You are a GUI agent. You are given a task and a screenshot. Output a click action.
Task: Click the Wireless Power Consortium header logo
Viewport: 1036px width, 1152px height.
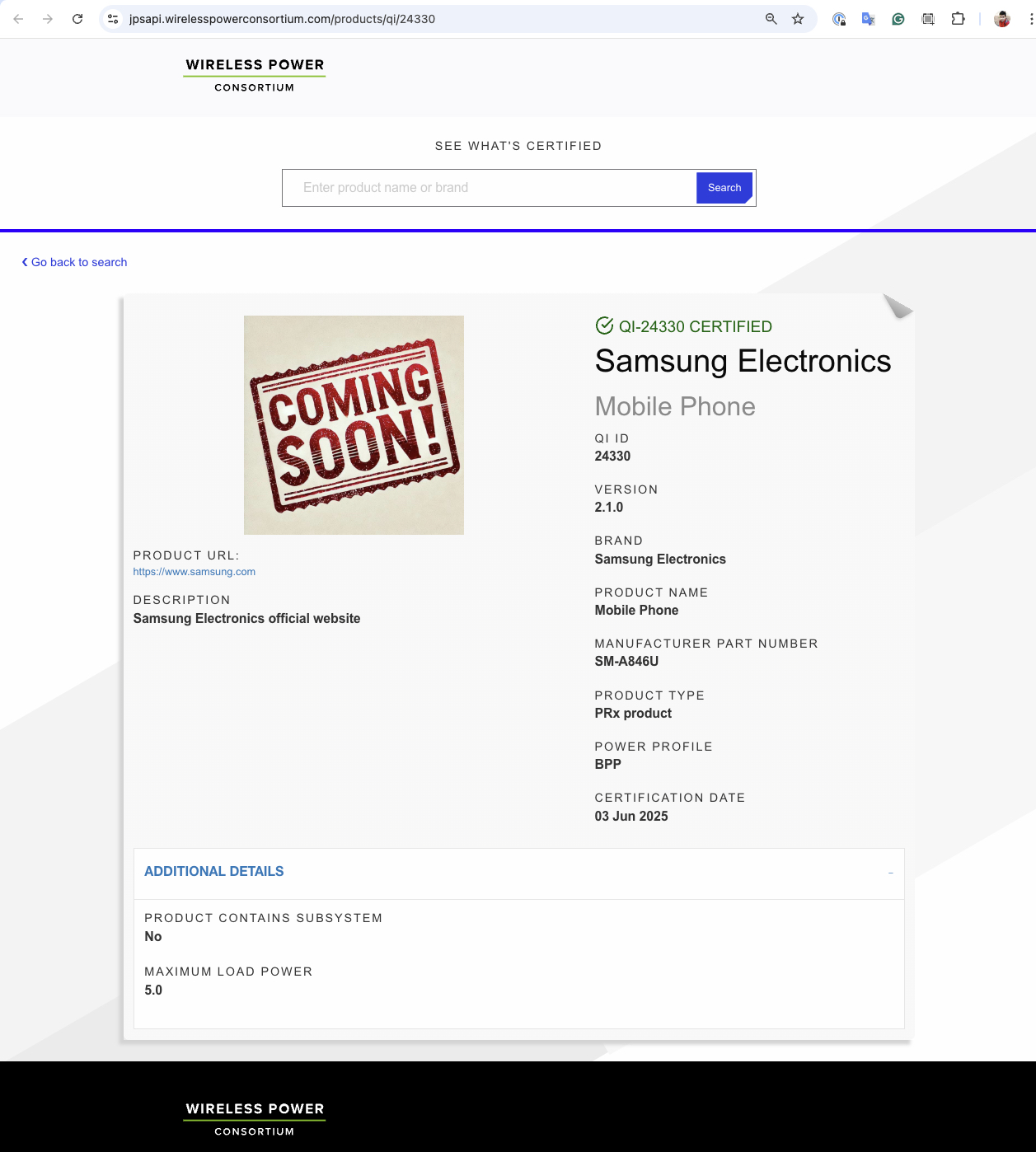point(255,75)
